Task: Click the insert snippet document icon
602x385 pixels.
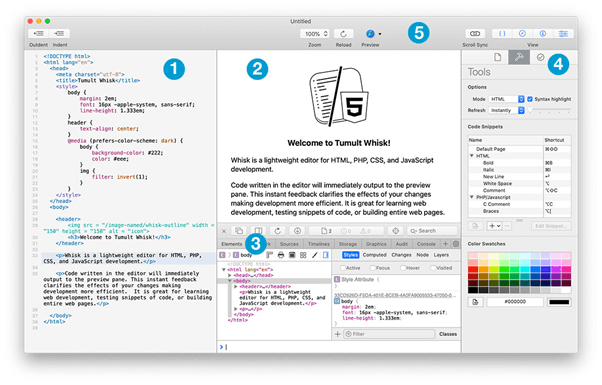Action: [x=475, y=226]
